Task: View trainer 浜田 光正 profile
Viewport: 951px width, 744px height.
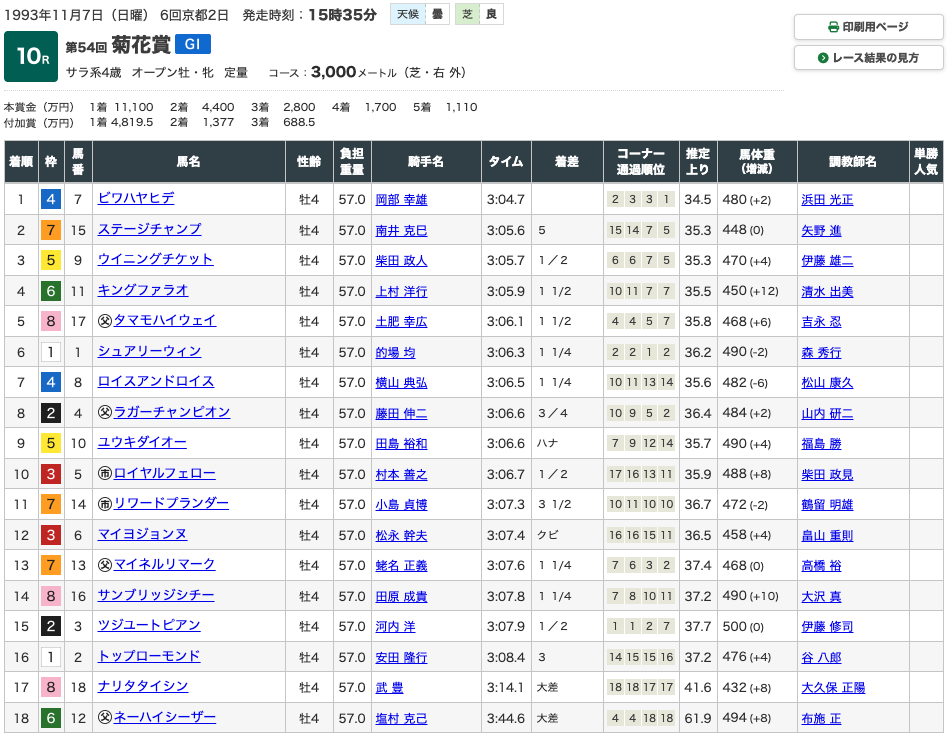Action: (827, 200)
